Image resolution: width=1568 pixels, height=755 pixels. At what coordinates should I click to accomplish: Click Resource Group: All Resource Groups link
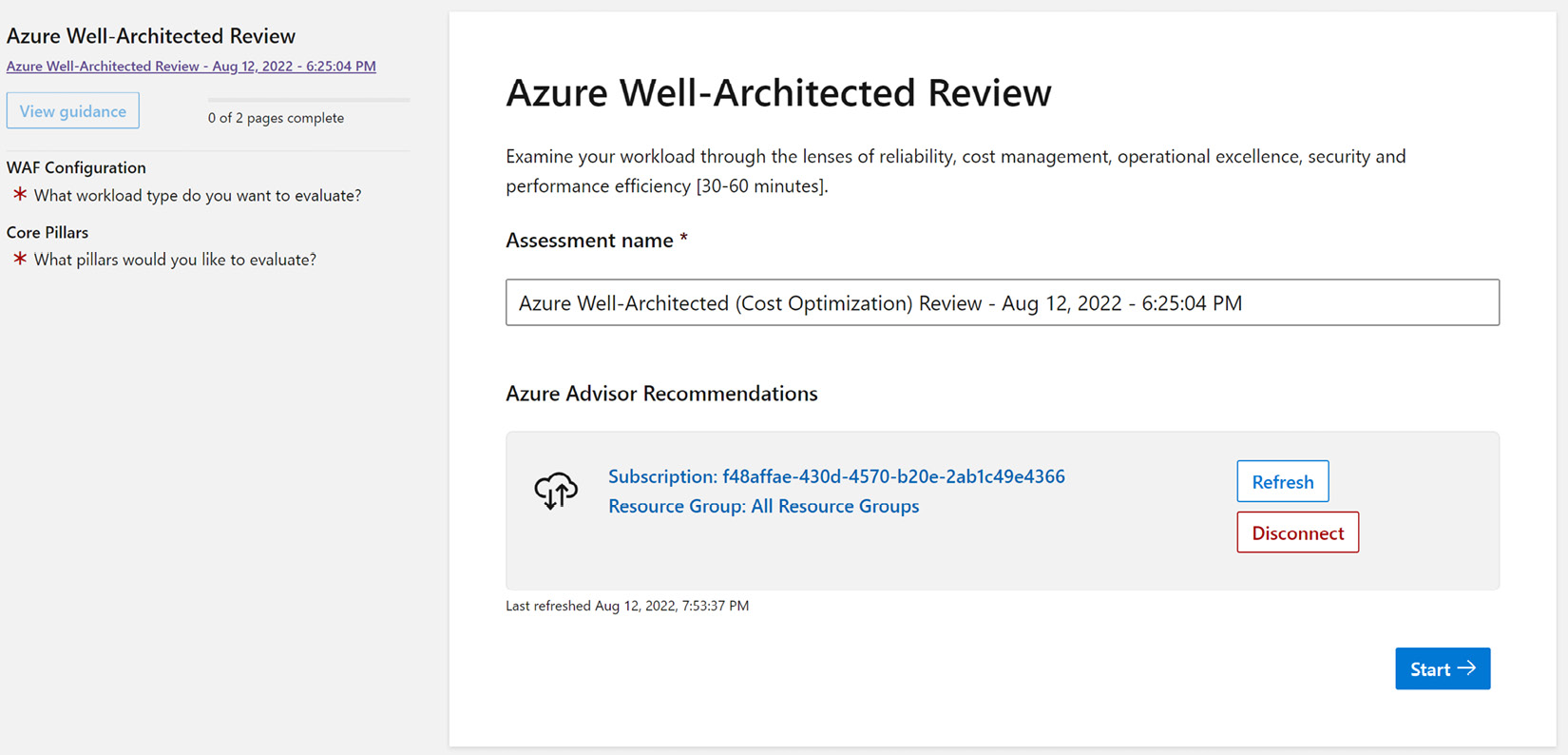[x=763, y=506]
